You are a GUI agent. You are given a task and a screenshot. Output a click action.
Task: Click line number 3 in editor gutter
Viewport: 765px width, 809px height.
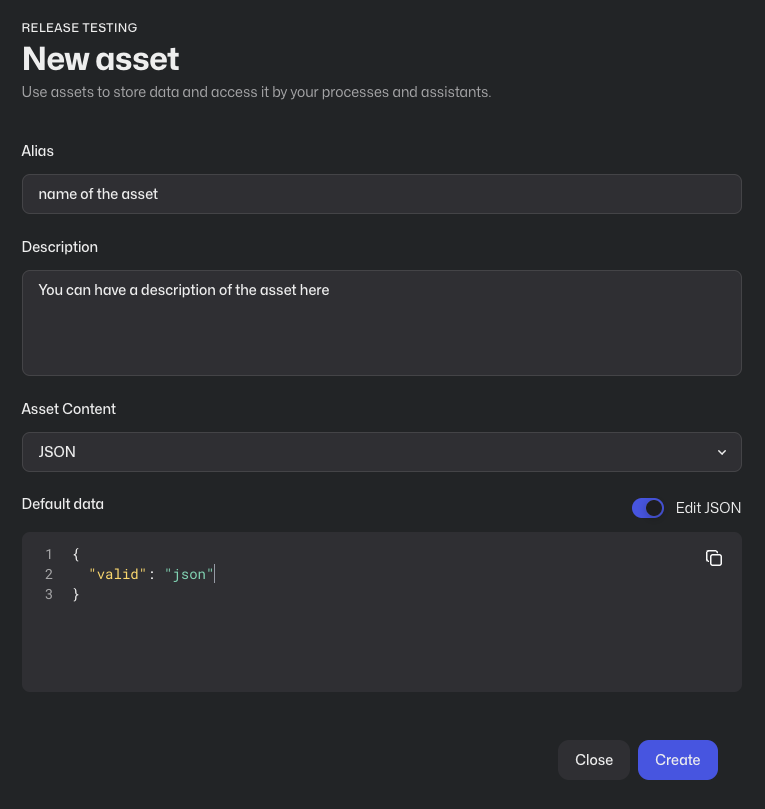click(x=49, y=594)
